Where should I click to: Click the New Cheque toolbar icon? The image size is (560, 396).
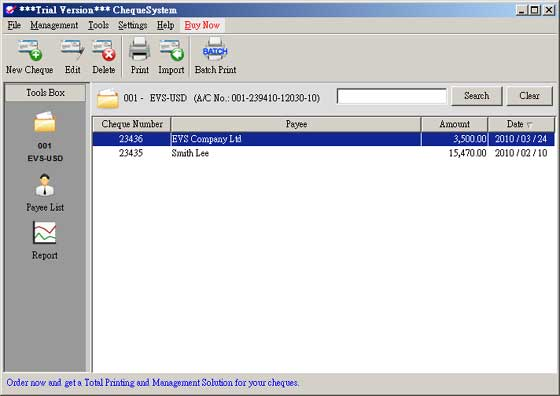tap(30, 51)
